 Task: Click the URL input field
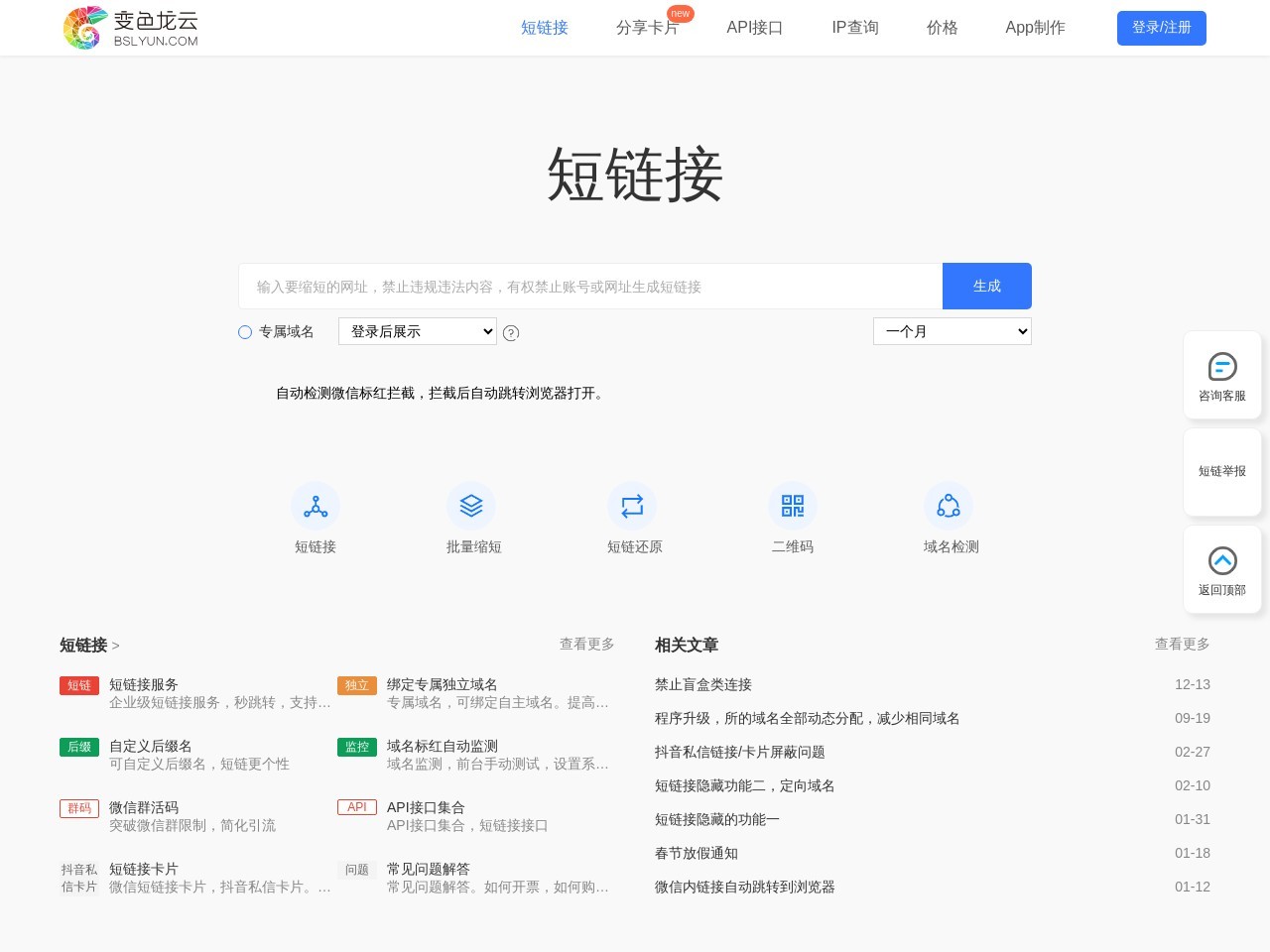(x=590, y=286)
